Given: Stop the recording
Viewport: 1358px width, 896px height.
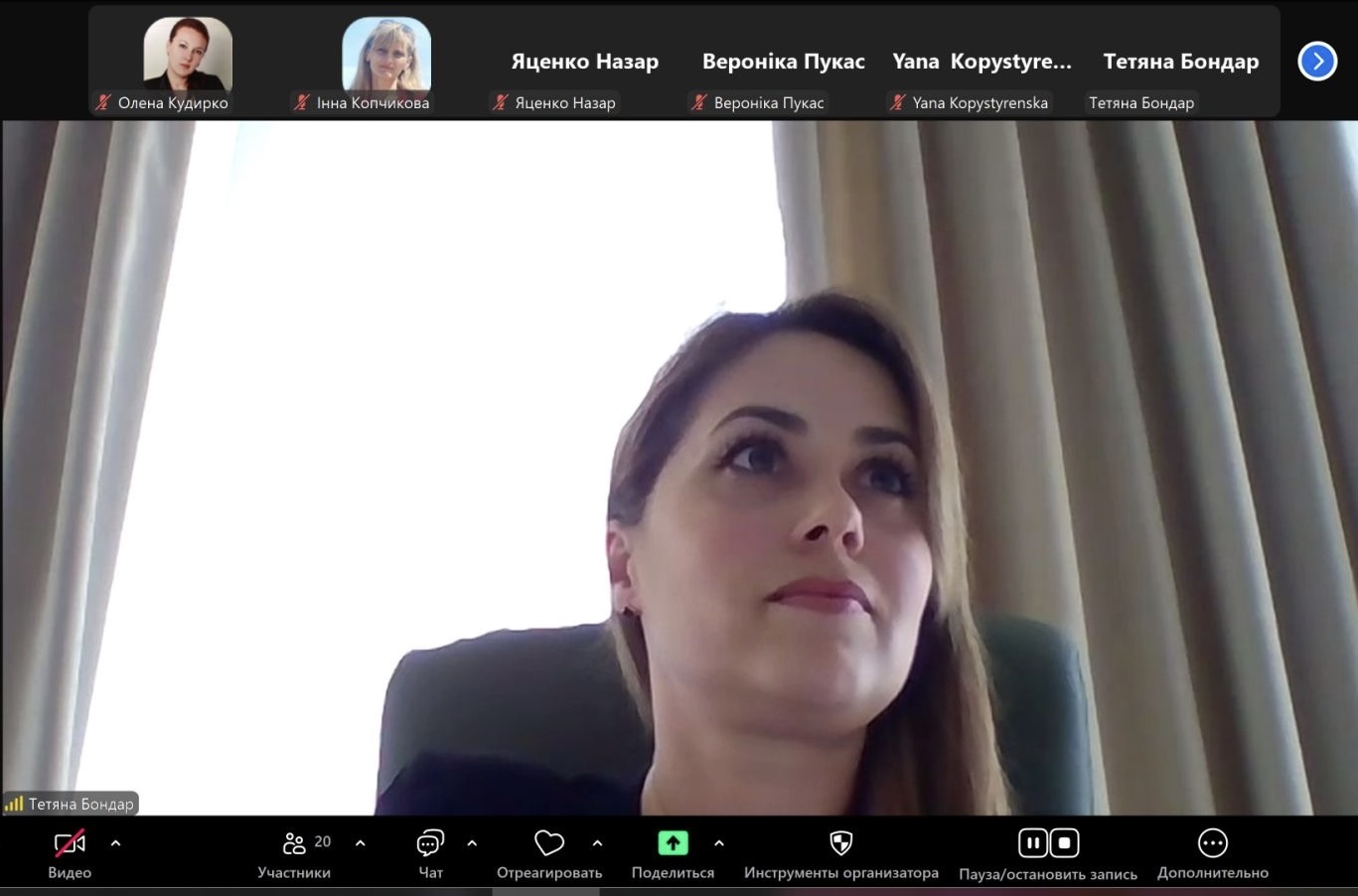Looking at the screenshot, I should click(1064, 843).
